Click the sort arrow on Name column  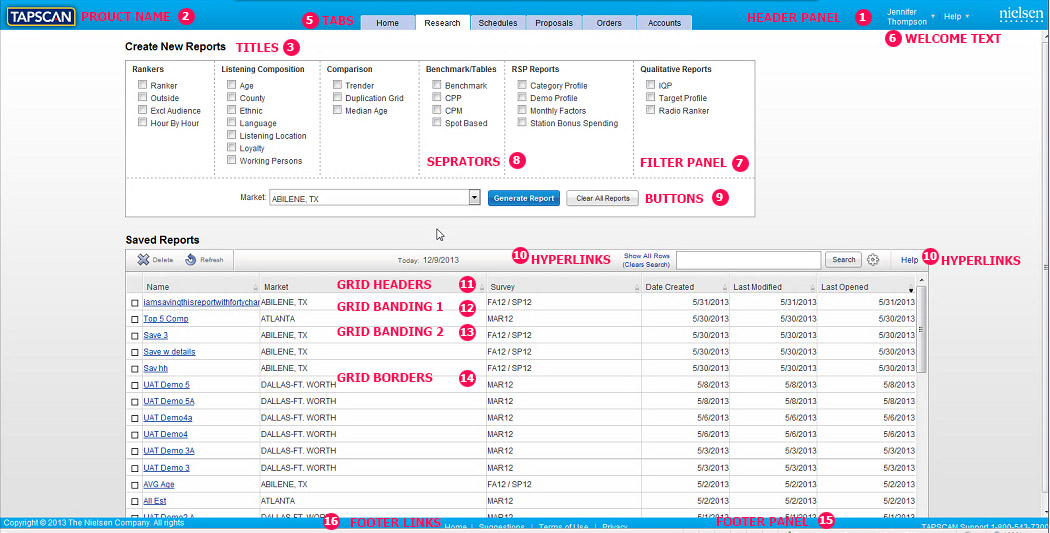point(255,287)
